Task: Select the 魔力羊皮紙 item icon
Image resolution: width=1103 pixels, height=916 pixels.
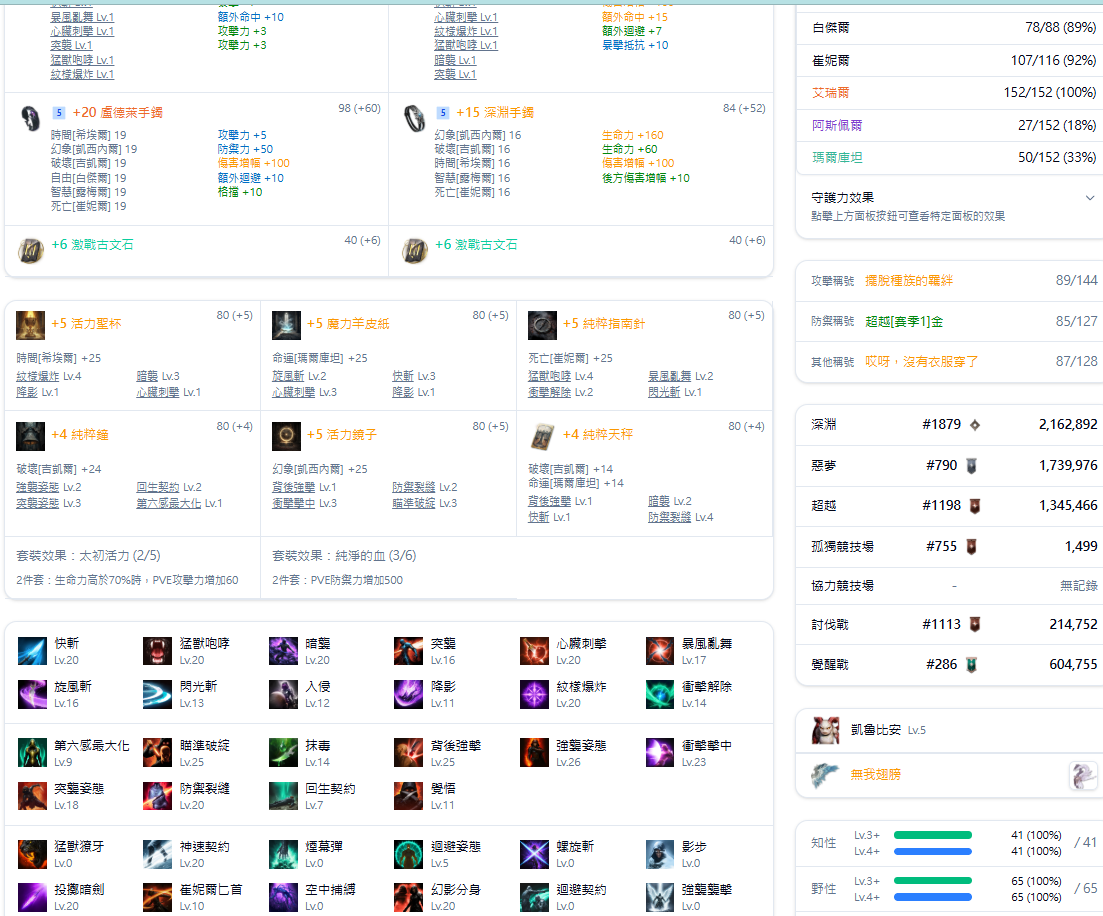Action: click(x=286, y=325)
